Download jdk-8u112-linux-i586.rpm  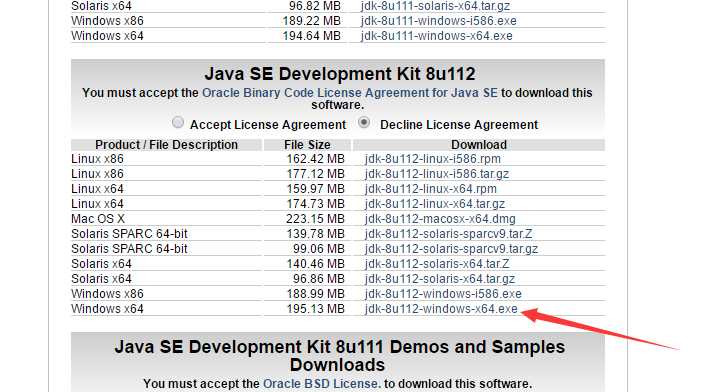click(433, 159)
